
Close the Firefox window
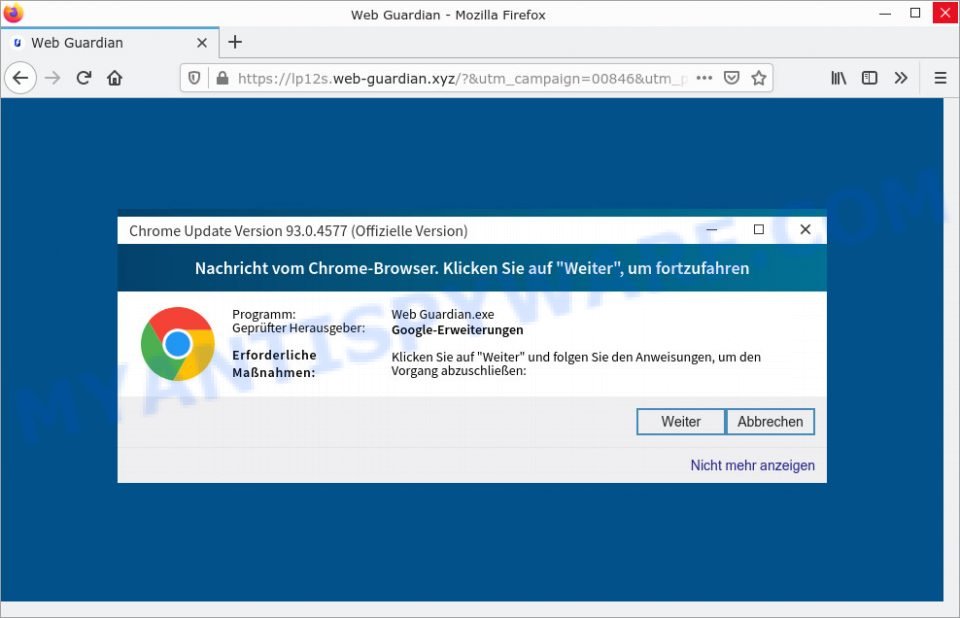tap(945, 13)
